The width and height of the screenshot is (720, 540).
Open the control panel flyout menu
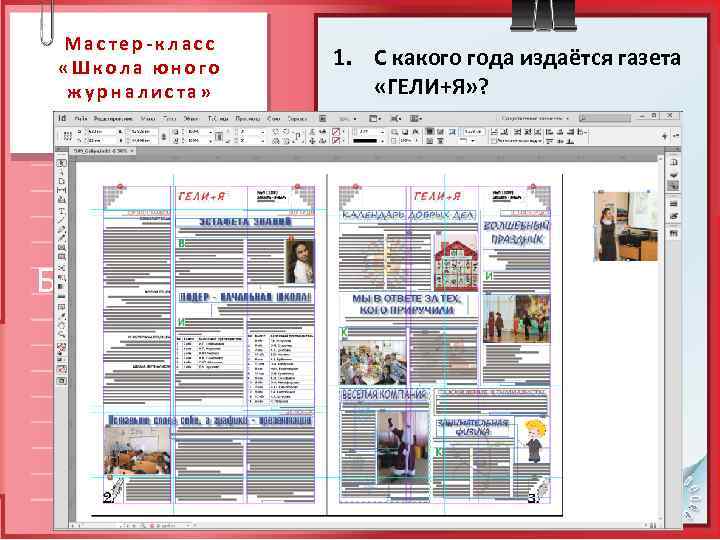(x=676, y=135)
